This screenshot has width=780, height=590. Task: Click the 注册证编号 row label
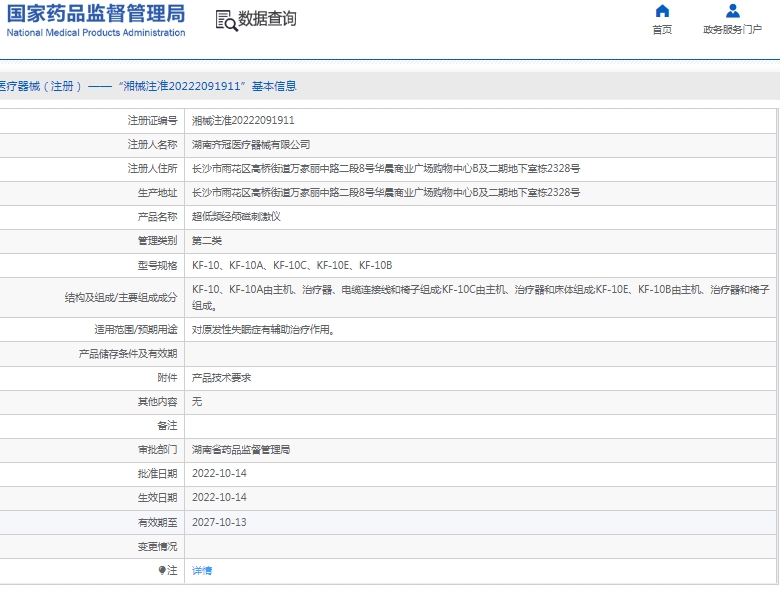pos(152,120)
